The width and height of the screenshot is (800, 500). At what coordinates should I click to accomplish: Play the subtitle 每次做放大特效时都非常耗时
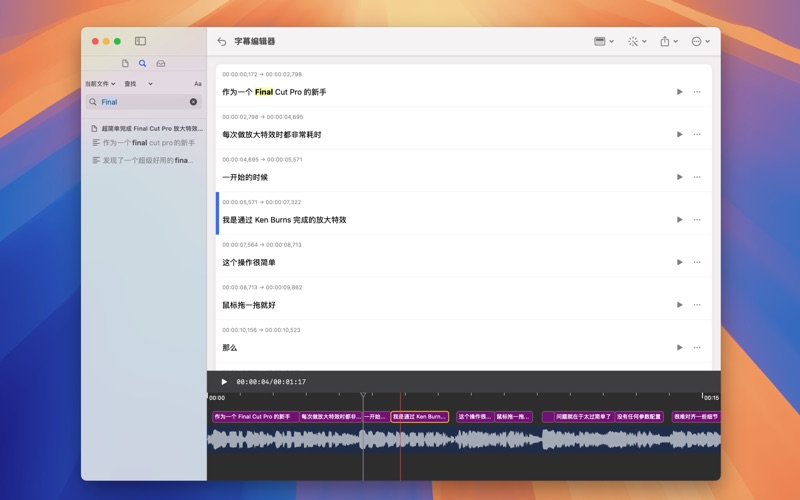pos(679,135)
